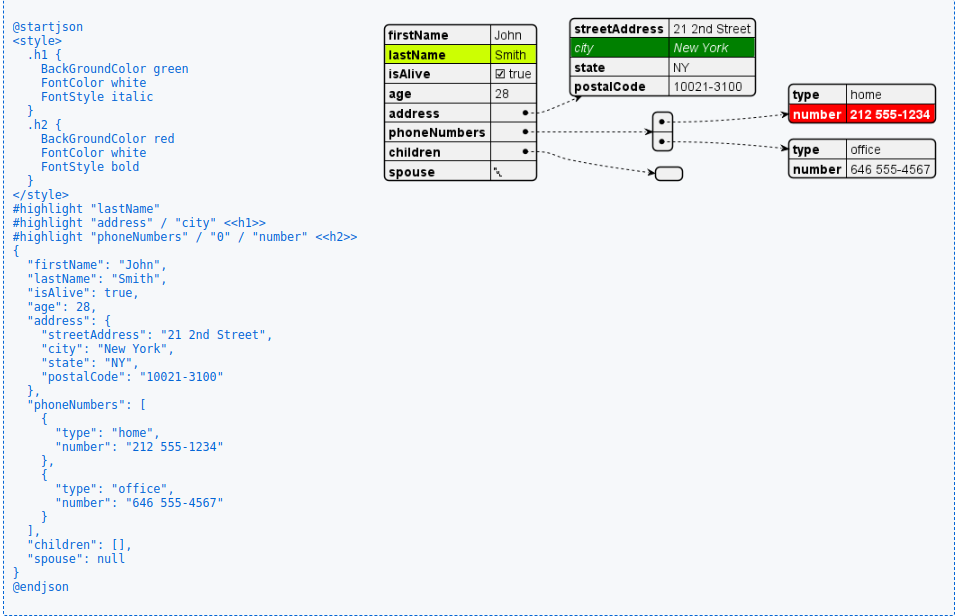This screenshot has height=616, width=955.
Task: Click the '#highlight "lastName"' code line
Action: pyautogui.click(x=86, y=209)
